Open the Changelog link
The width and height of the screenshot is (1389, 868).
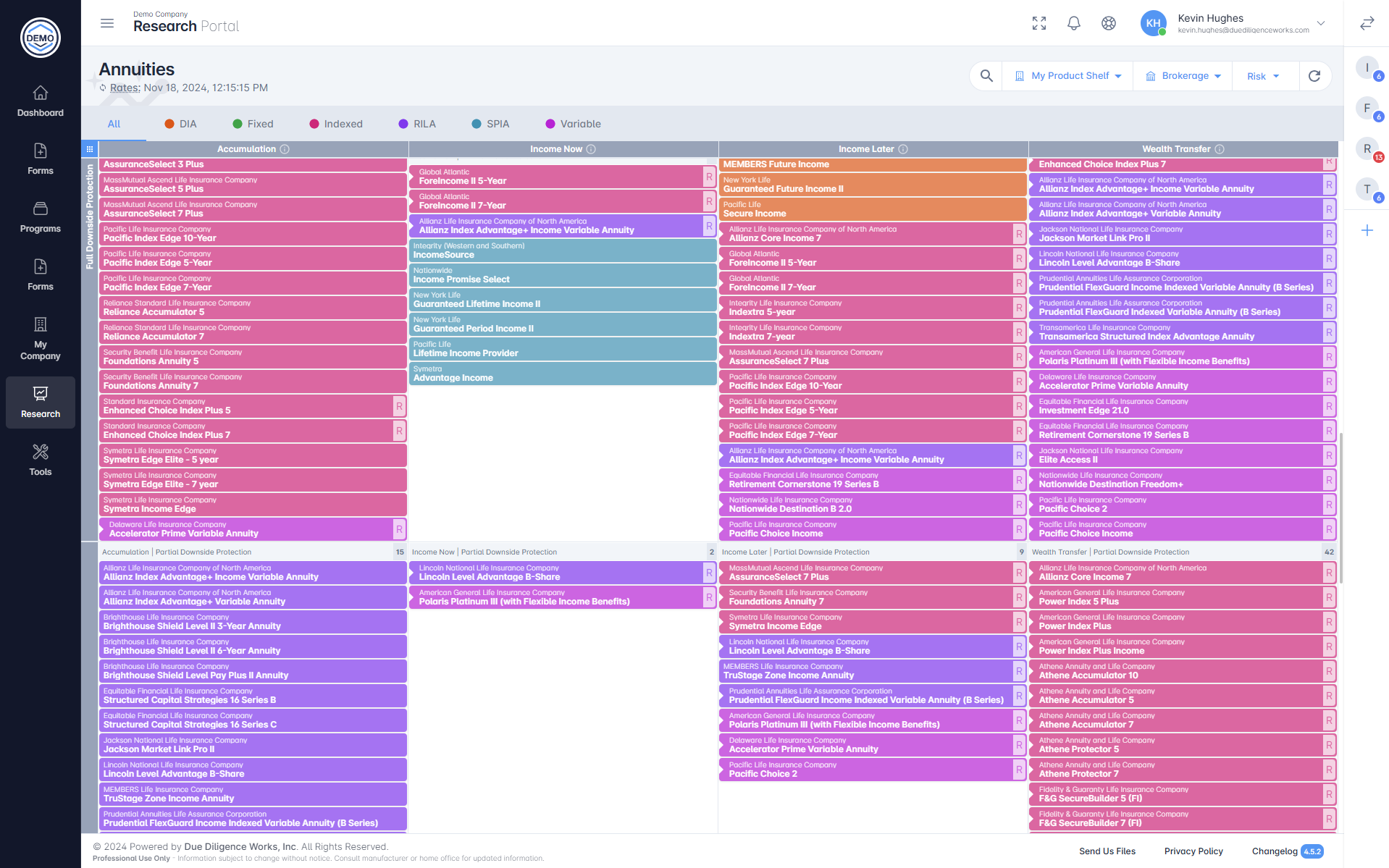1275,851
